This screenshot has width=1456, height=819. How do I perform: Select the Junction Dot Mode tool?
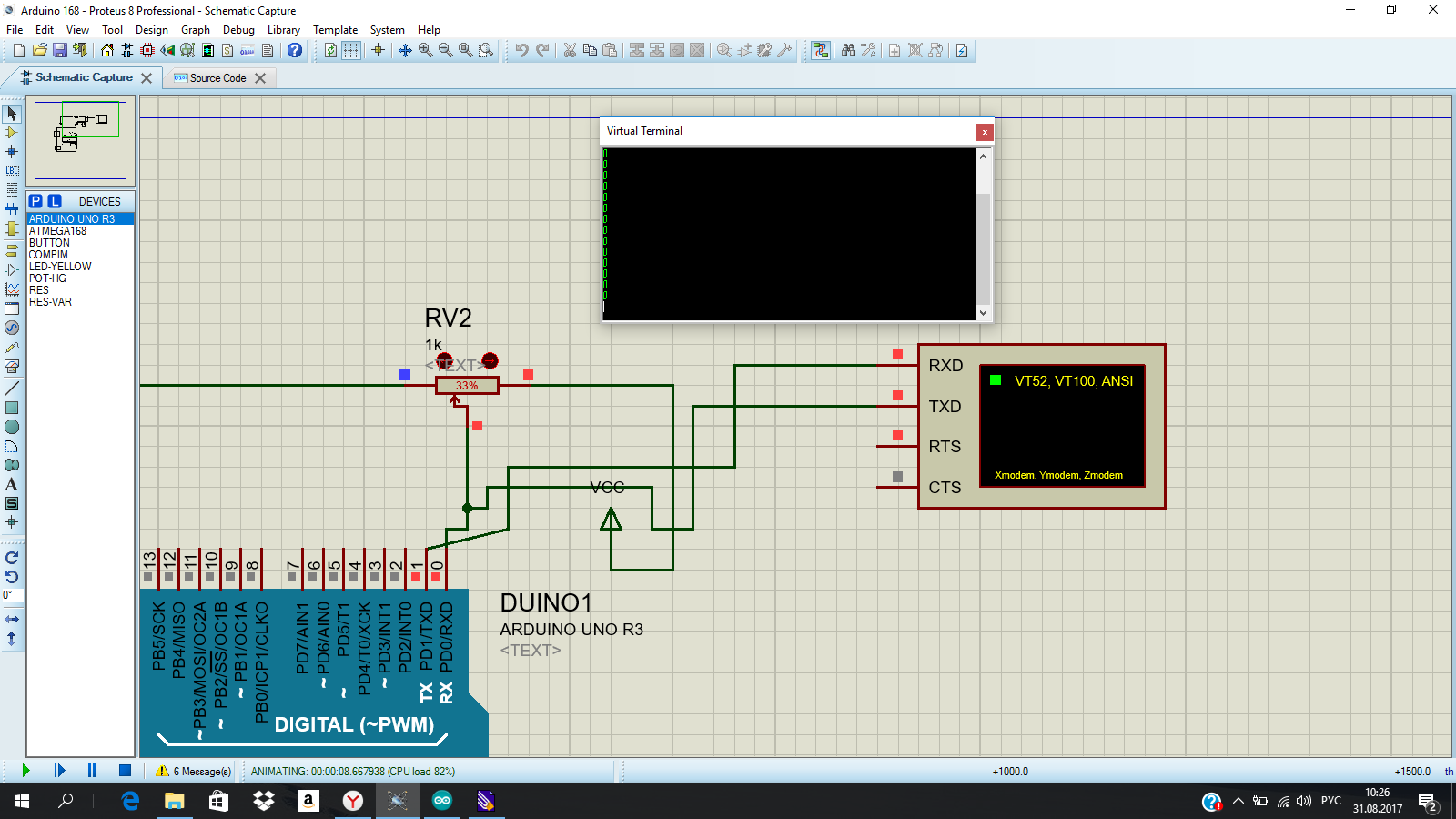(12, 152)
